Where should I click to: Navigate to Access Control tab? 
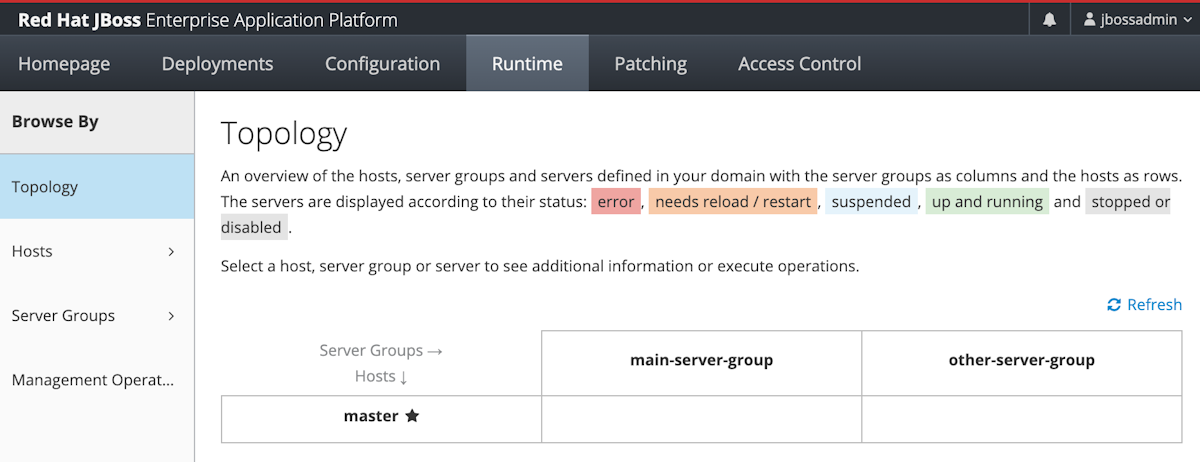(x=799, y=64)
